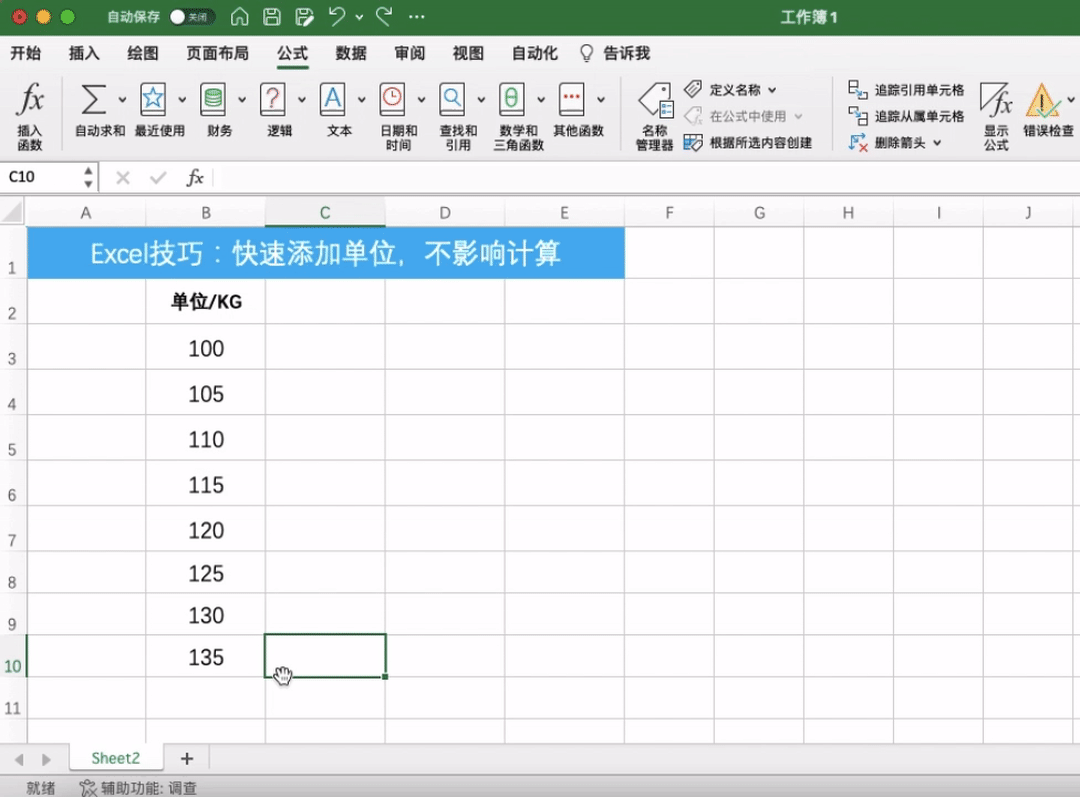The height and width of the screenshot is (797, 1080).
Task: Open the Review (审阅) tab
Action: tap(409, 53)
